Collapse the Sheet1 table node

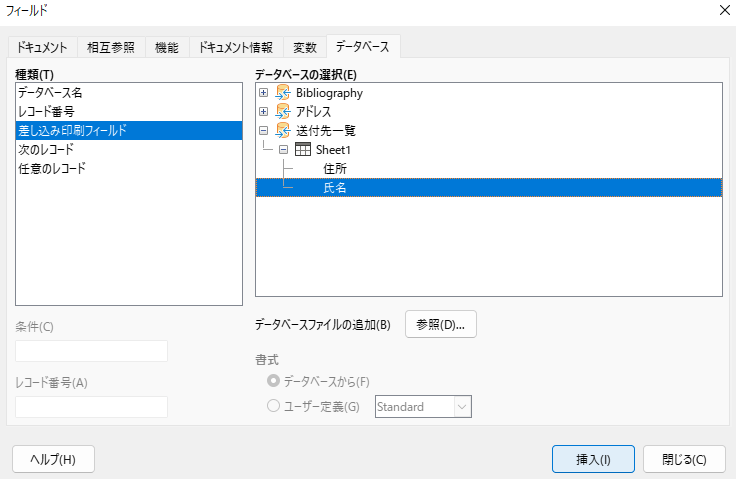(284, 149)
